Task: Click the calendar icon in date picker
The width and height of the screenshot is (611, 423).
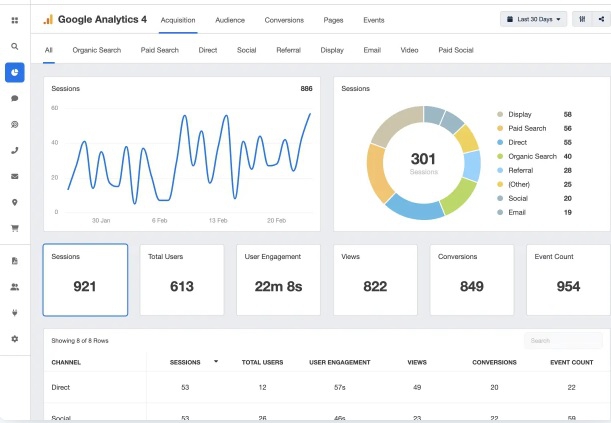Action: point(509,19)
